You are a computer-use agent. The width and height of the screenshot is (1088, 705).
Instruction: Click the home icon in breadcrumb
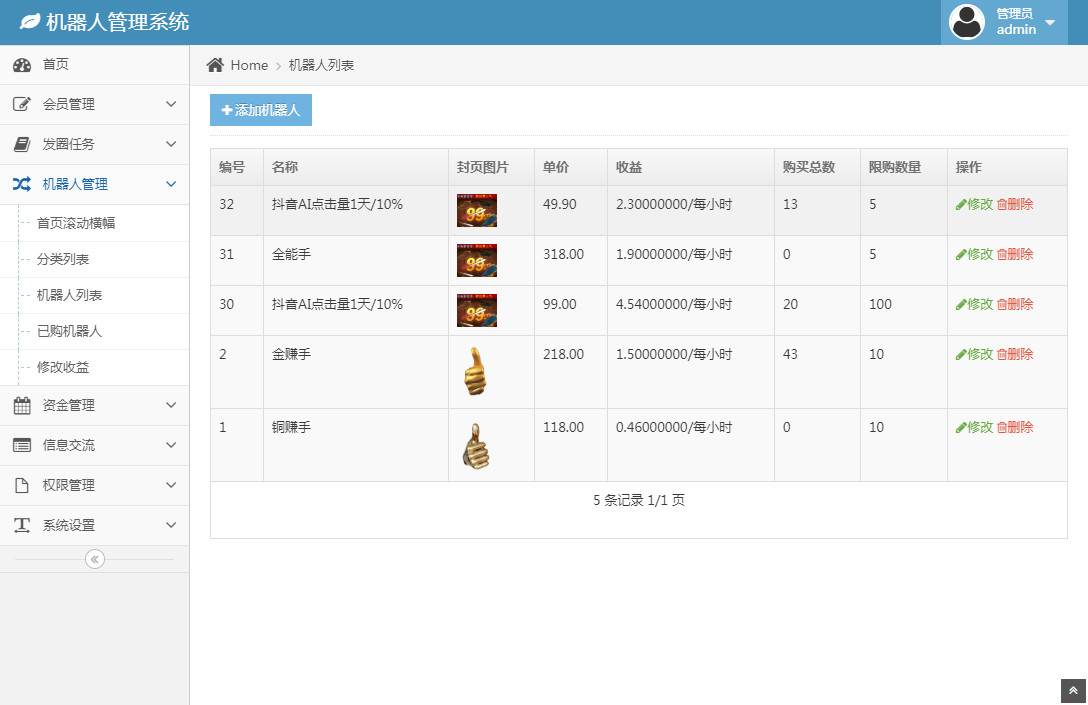(215, 65)
